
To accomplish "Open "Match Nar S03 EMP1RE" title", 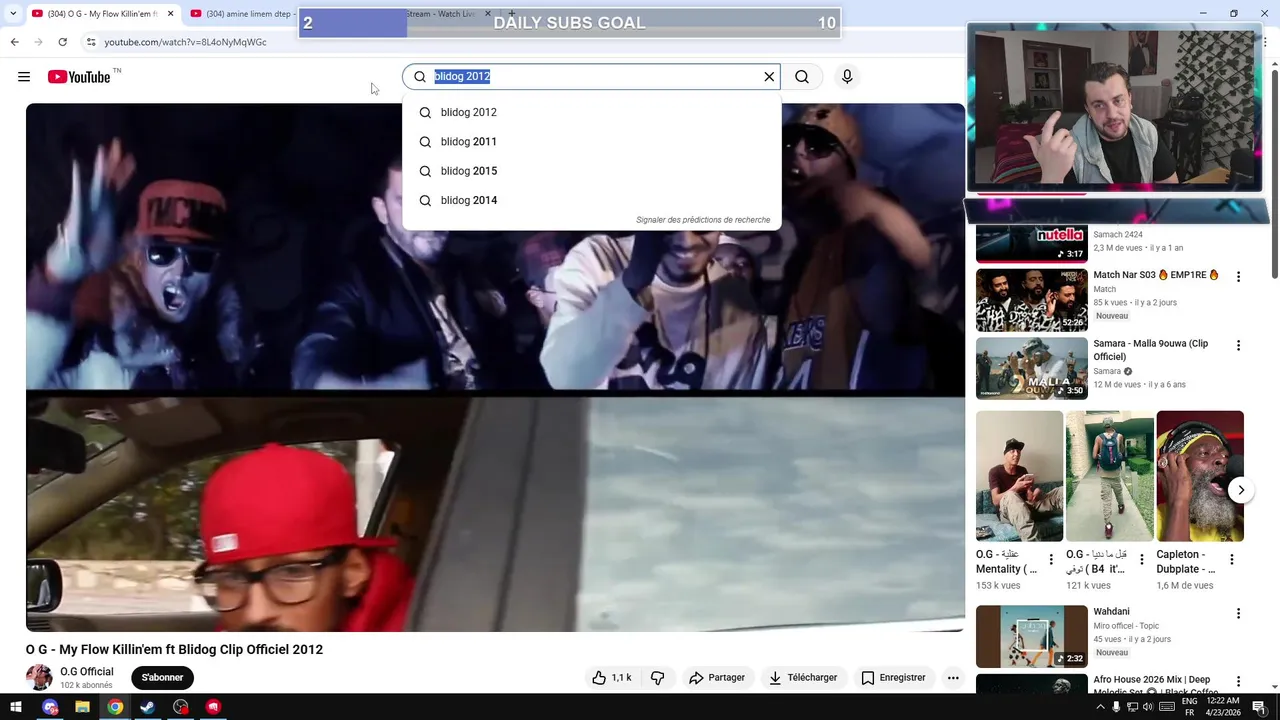I will coord(1156,275).
